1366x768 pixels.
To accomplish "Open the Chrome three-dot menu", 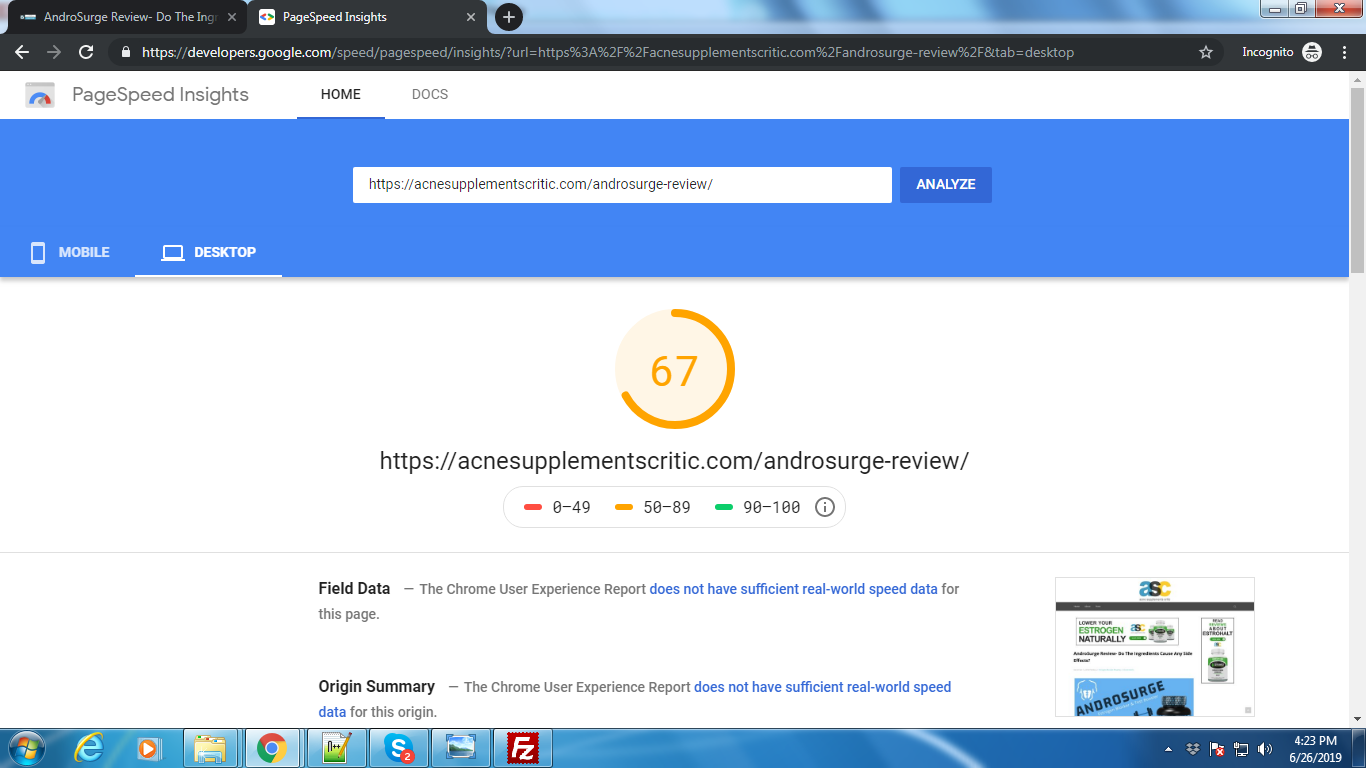I will point(1344,52).
